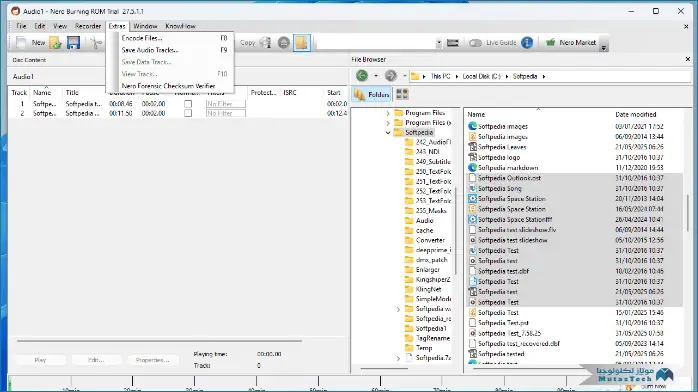The height and width of the screenshot is (392, 698).
Task: Click the green Back arrow in File Browser
Action: point(362,76)
